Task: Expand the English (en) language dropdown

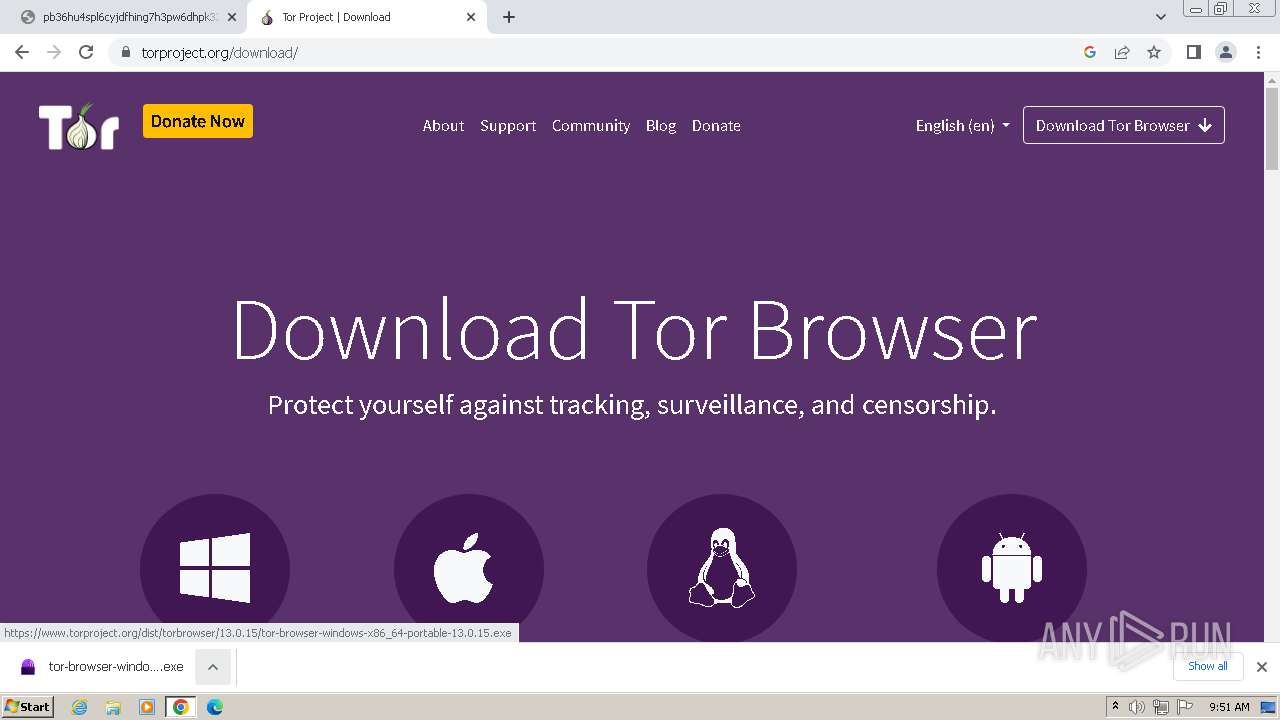Action: (963, 126)
